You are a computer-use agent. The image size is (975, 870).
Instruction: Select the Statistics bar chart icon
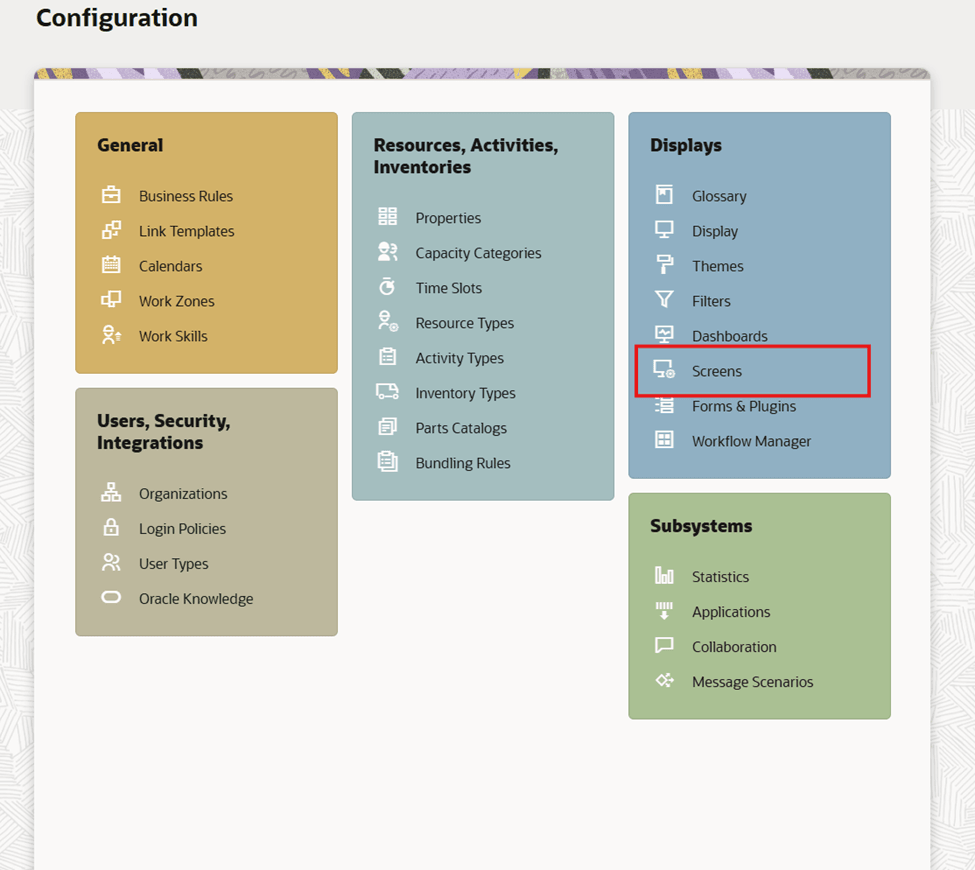[x=663, y=576]
